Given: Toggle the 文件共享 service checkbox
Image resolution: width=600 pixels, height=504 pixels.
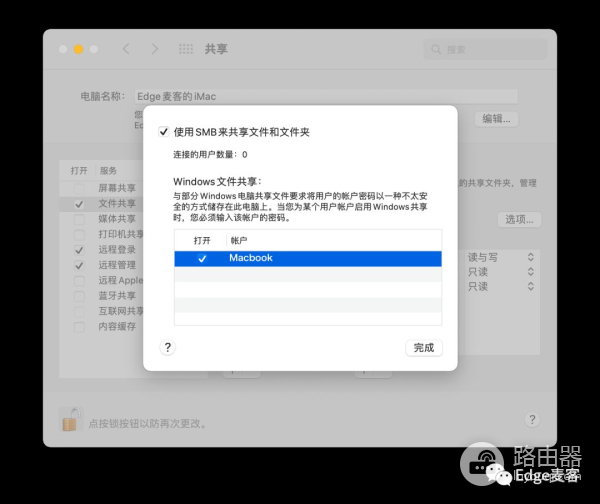Looking at the screenshot, I should tap(79, 204).
